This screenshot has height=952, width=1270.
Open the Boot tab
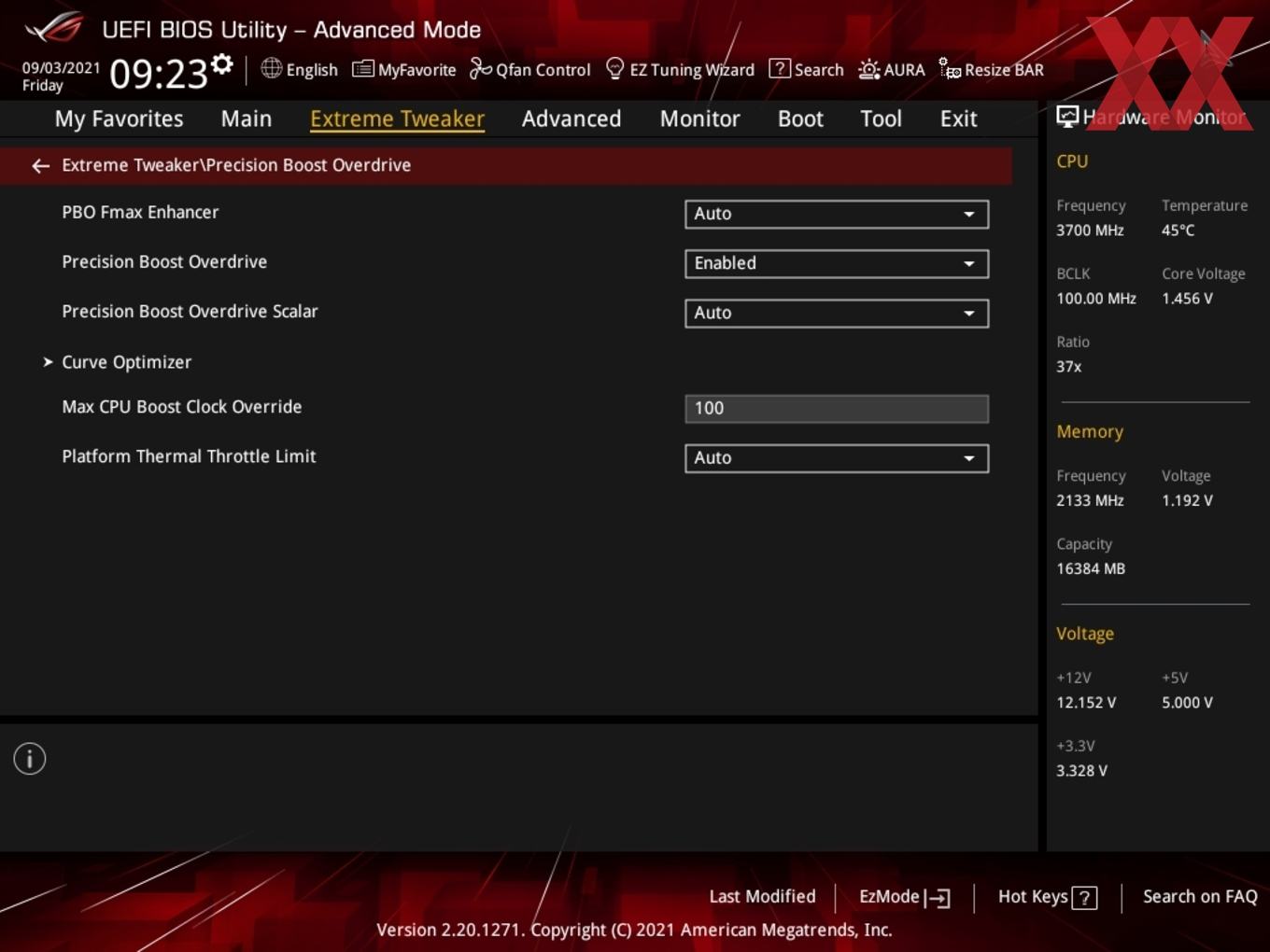(x=800, y=119)
